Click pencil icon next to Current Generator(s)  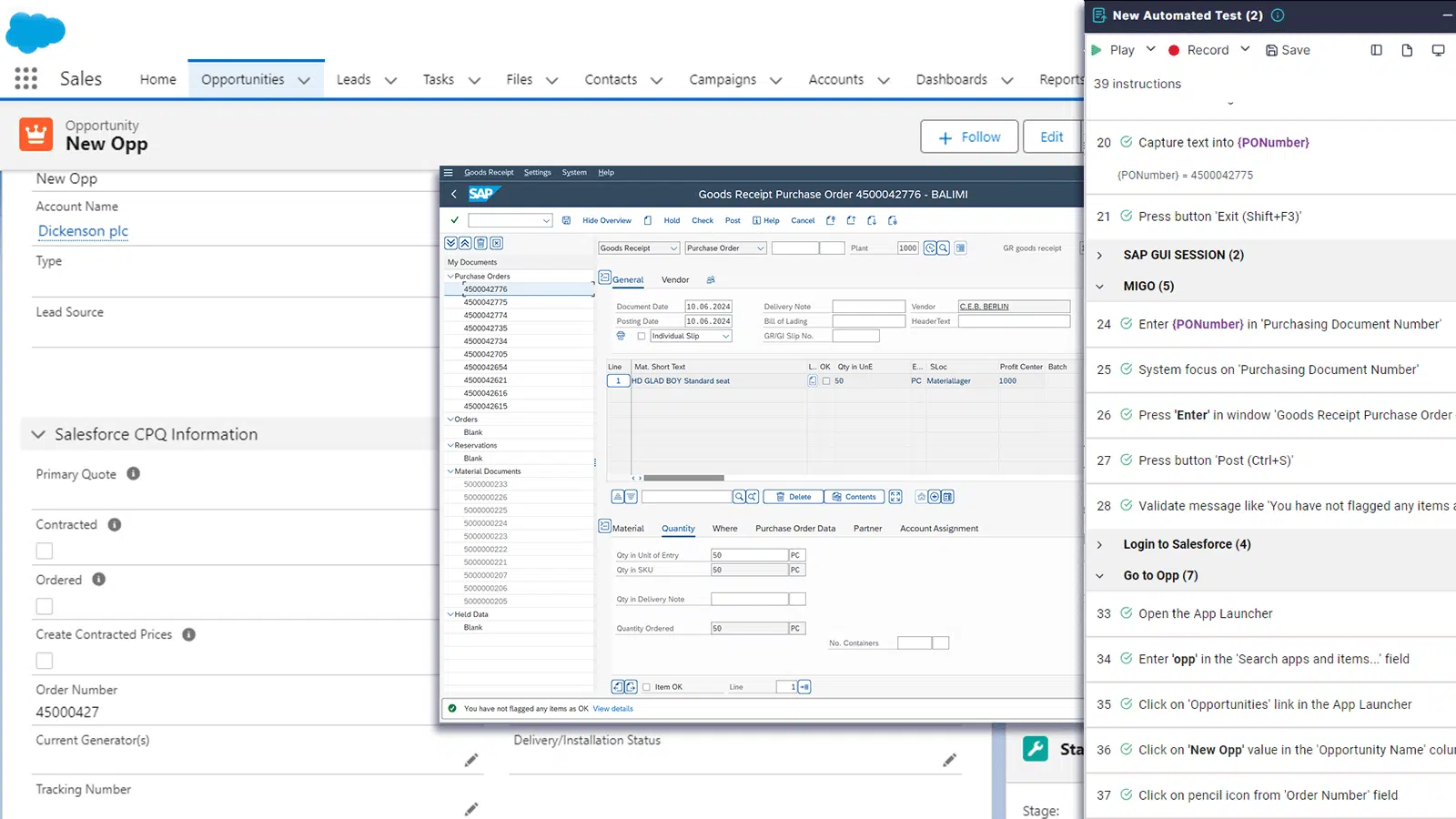click(470, 760)
